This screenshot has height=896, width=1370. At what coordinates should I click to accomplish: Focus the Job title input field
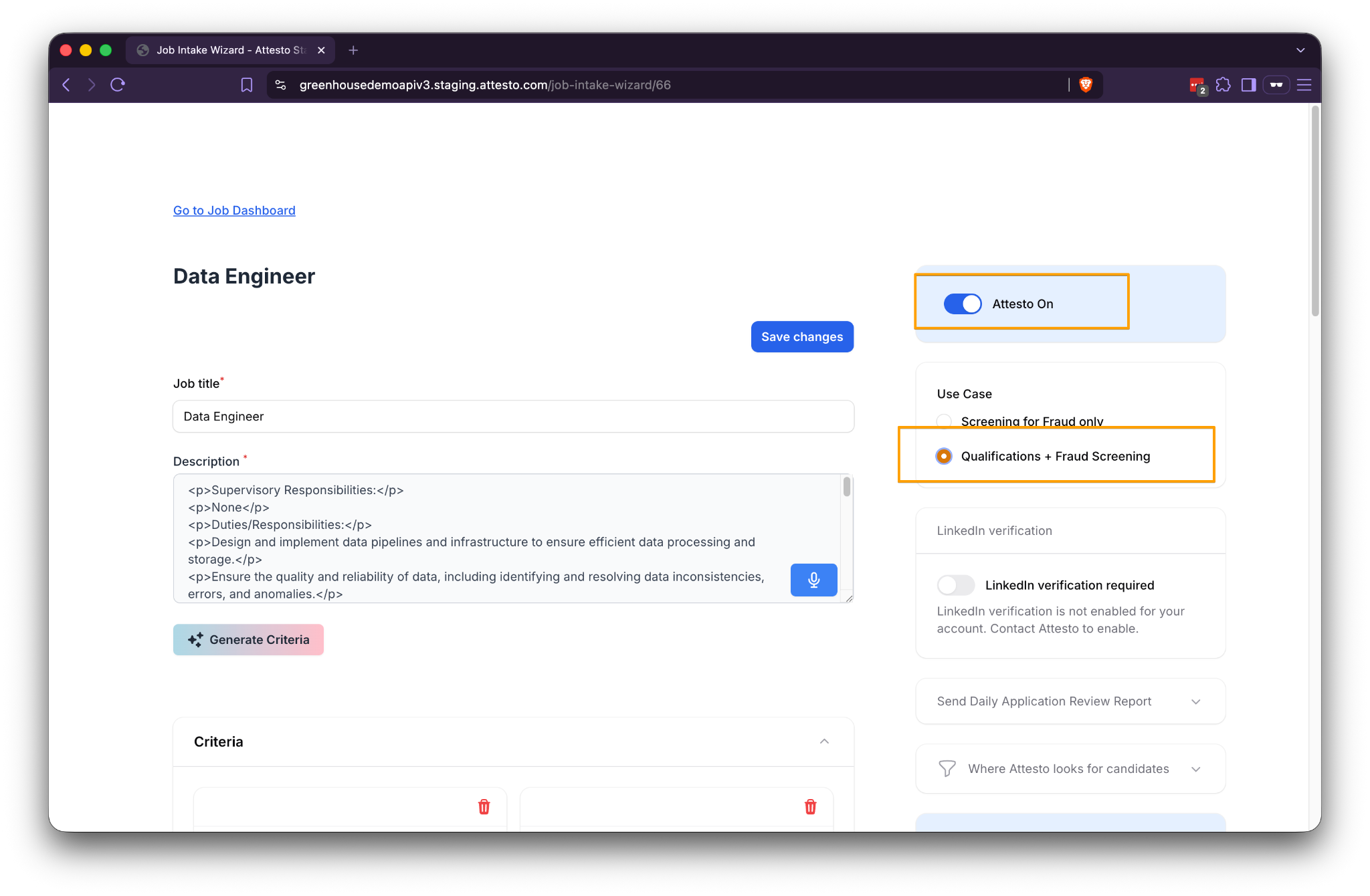(513, 417)
